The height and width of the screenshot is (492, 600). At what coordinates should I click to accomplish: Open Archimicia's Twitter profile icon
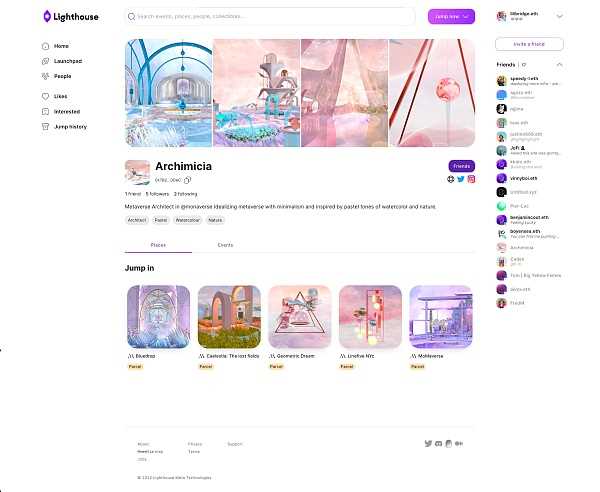tap(461, 179)
